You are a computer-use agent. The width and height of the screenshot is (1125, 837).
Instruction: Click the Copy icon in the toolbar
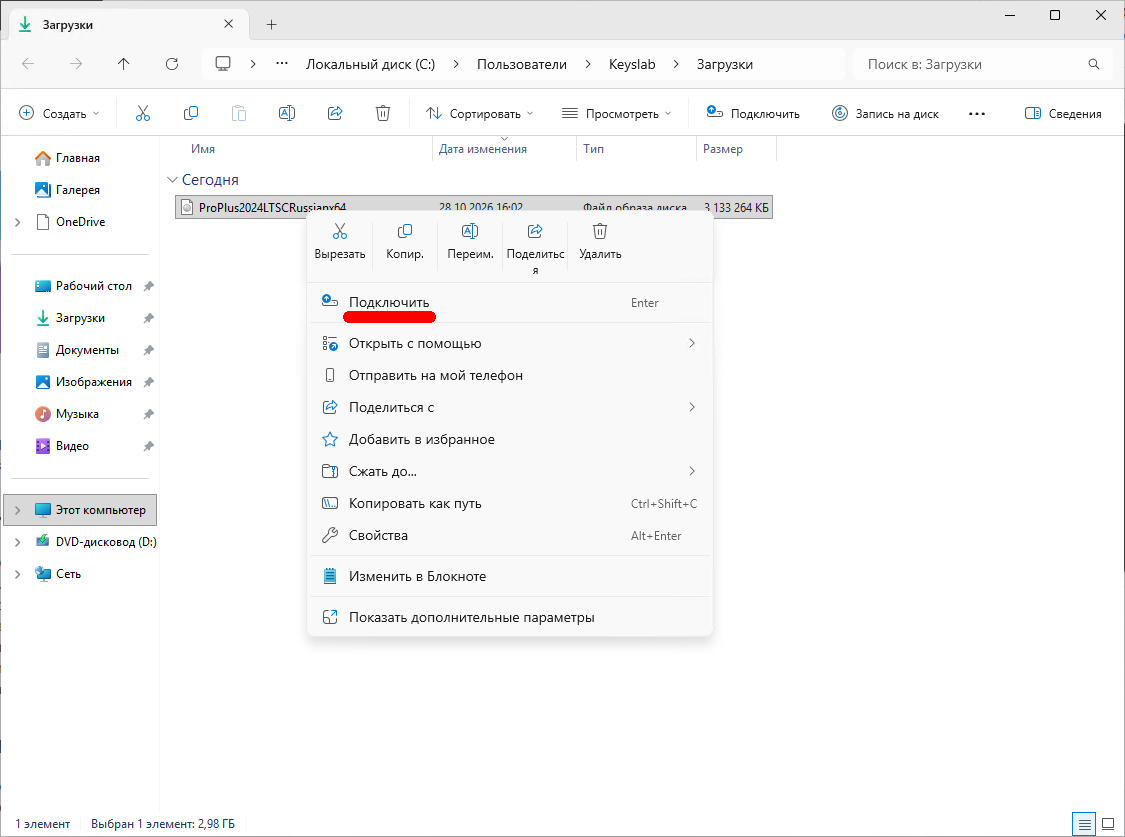(191, 113)
